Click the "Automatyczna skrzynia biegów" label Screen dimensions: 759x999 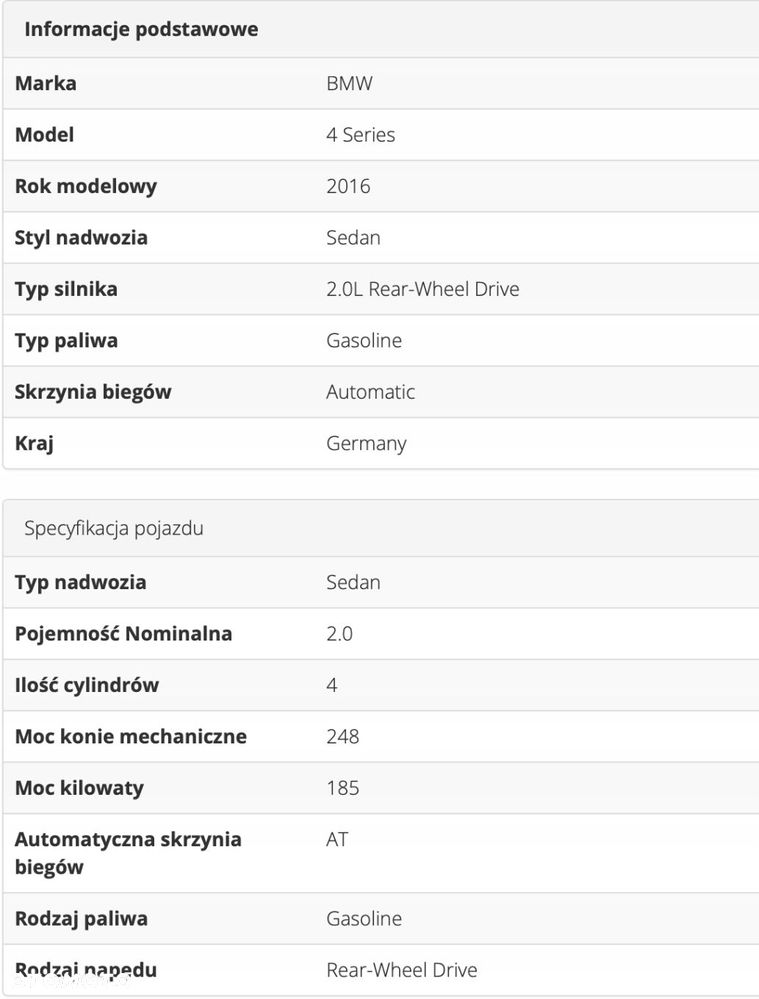coord(128,853)
